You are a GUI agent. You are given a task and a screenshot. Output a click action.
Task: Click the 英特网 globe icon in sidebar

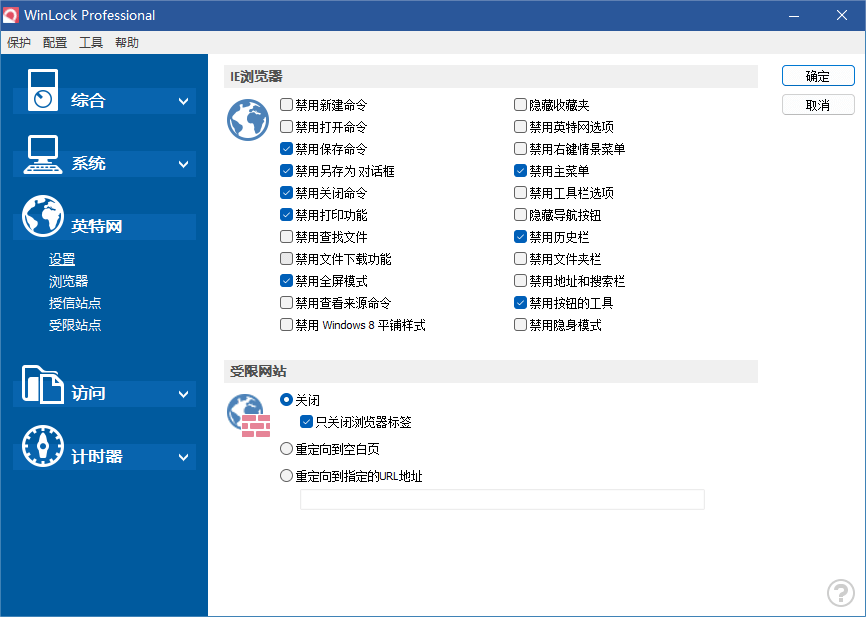click(43, 216)
